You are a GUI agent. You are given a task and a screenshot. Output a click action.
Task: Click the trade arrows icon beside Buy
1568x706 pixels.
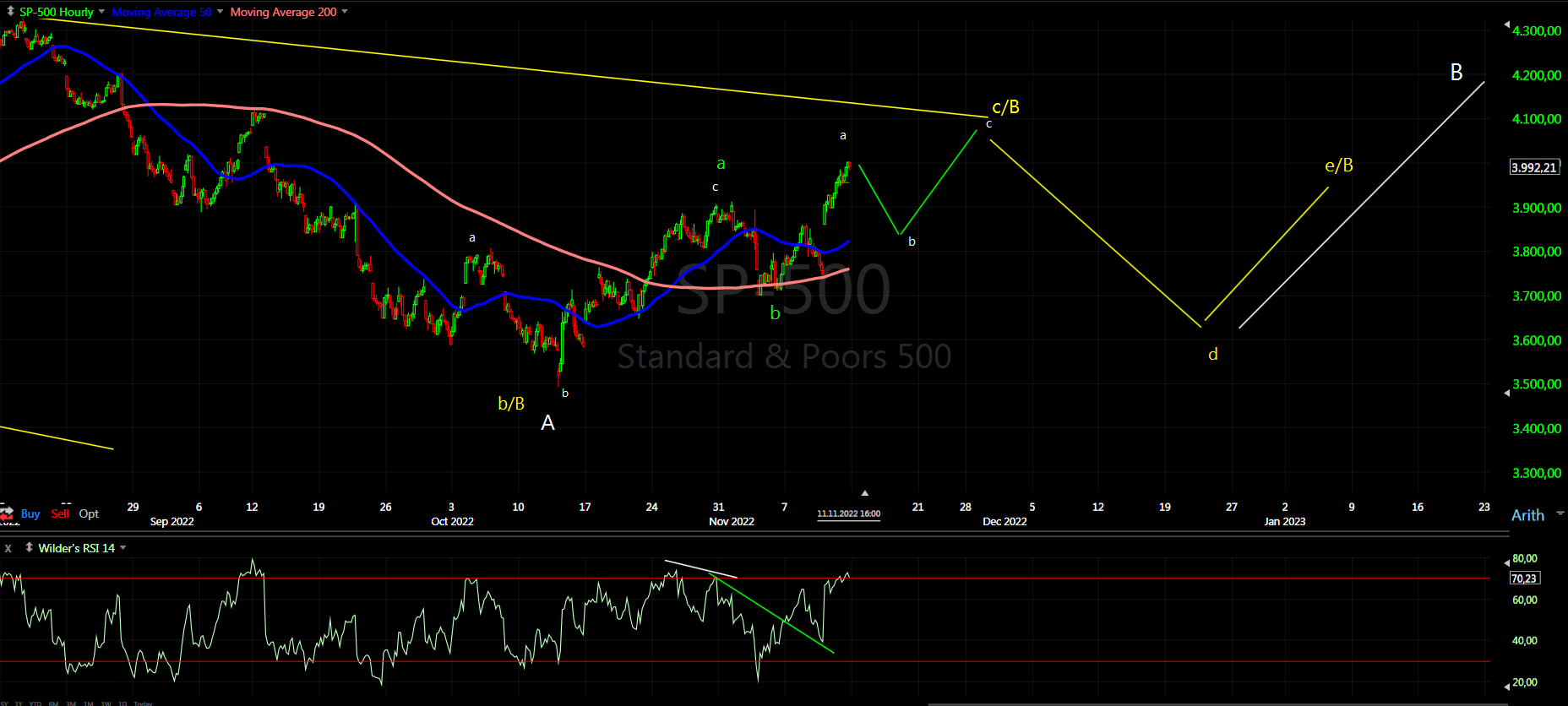tap(7, 513)
